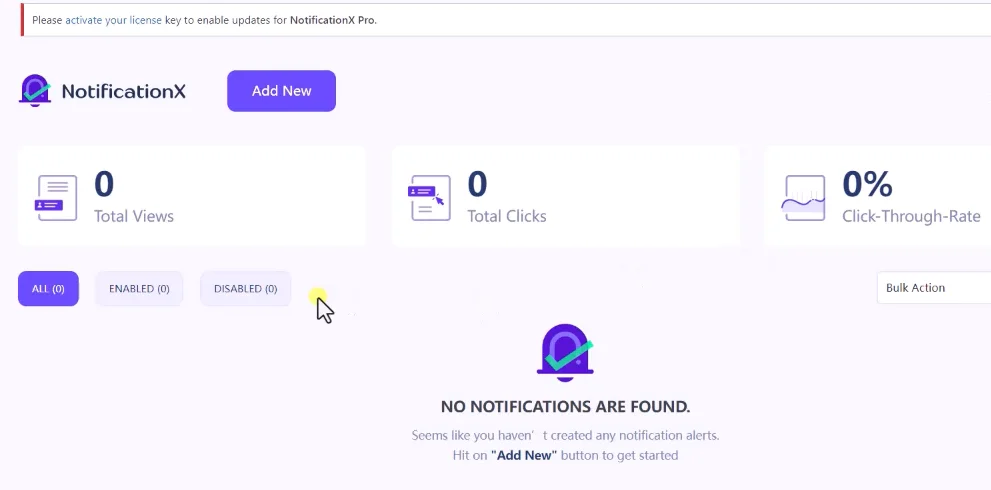The image size is (991, 490).
Task: Click the bold "Add New" hint text
Action: (x=524, y=455)
